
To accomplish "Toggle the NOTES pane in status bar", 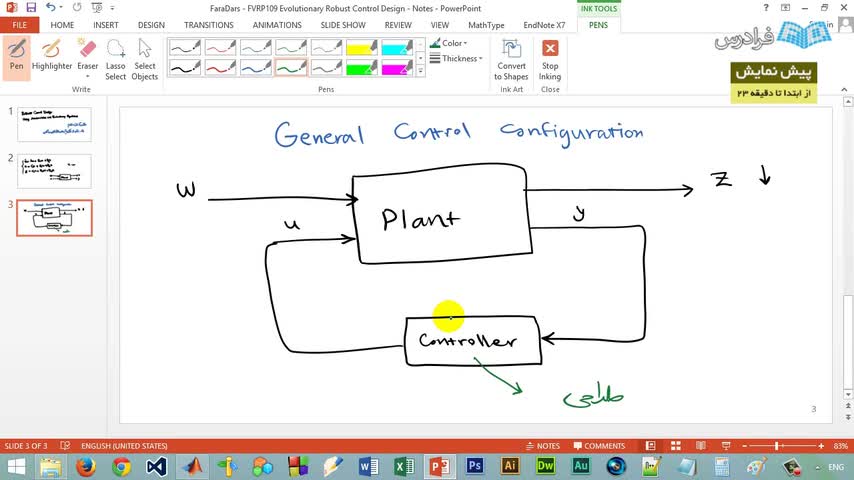I will click(543, 446).
